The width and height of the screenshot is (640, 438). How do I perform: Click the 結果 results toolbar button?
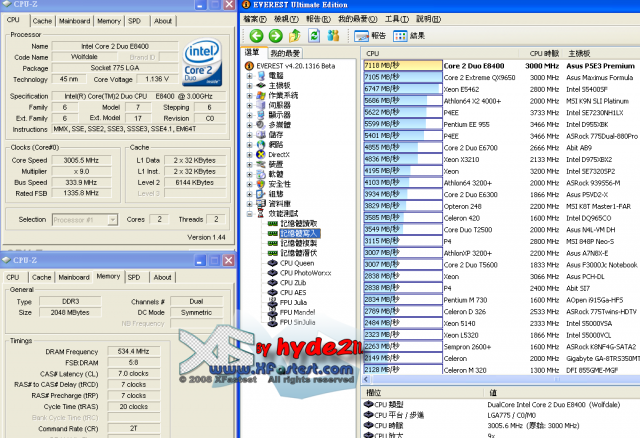click(x=409, y=36)
